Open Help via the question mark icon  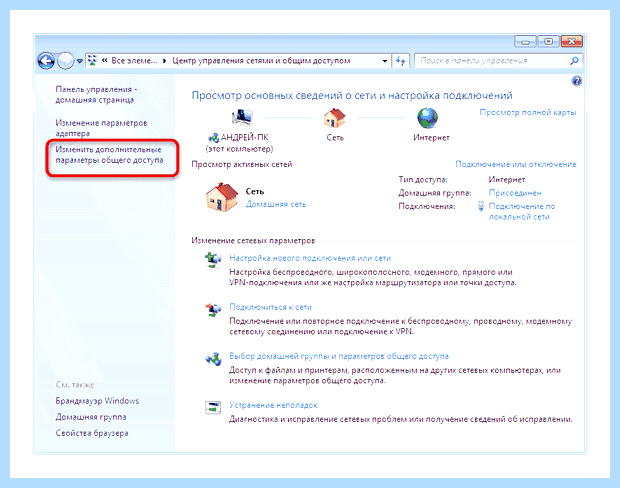[577, 81]
